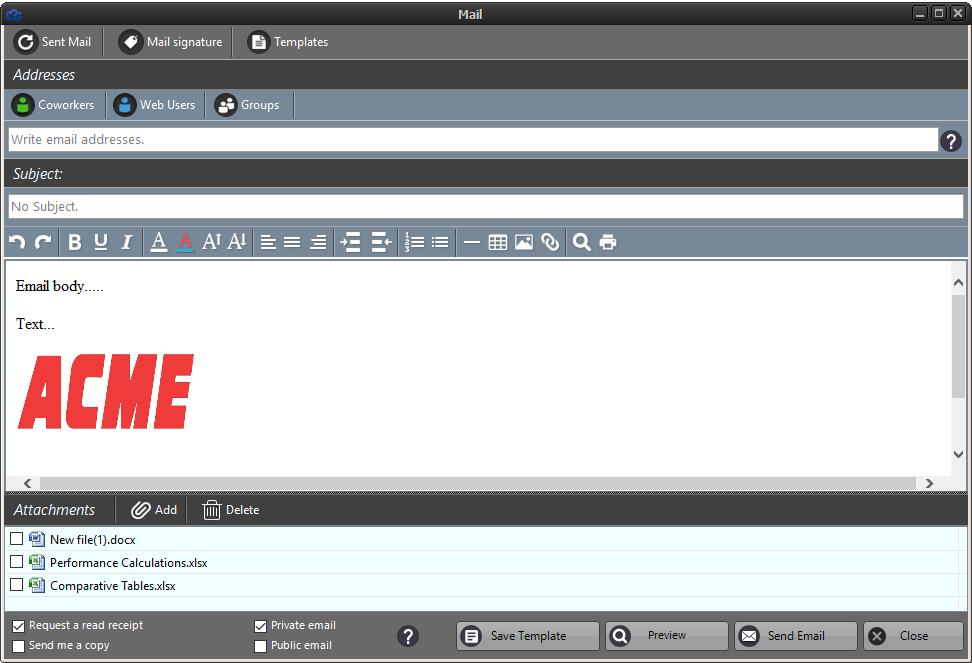Viewport: 972px width, 663px height.
Task: Click the file name Performance Calculations.xlsx
Action: click(129, 563)
